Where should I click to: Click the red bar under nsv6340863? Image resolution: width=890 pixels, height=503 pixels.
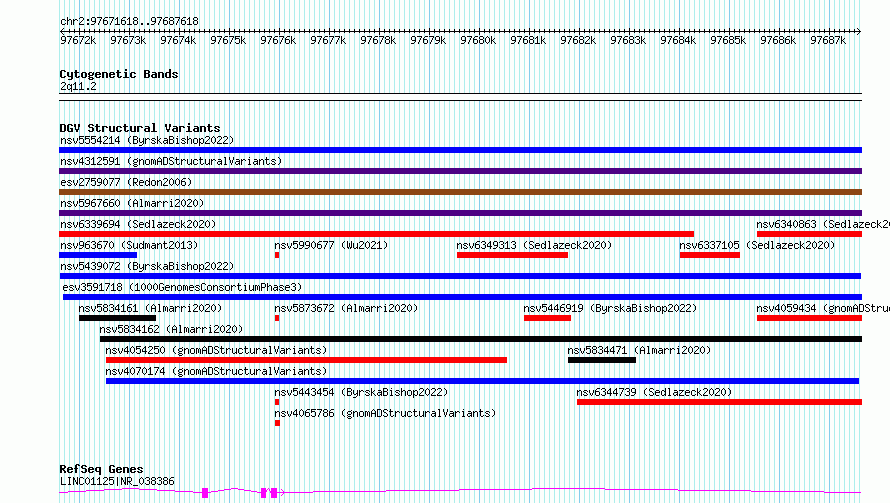click(809, 234)
